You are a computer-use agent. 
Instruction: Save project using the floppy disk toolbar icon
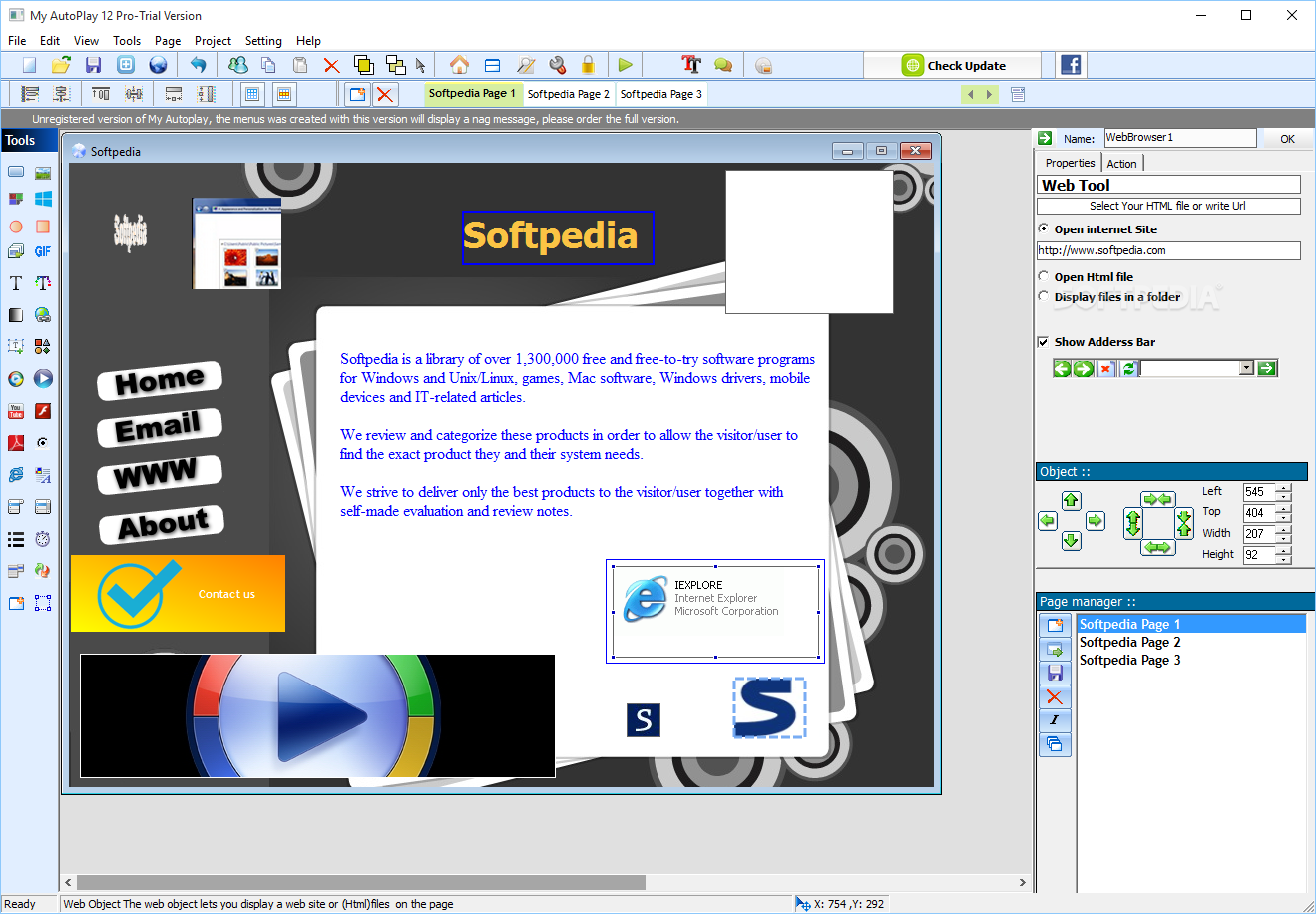[93, 65]
